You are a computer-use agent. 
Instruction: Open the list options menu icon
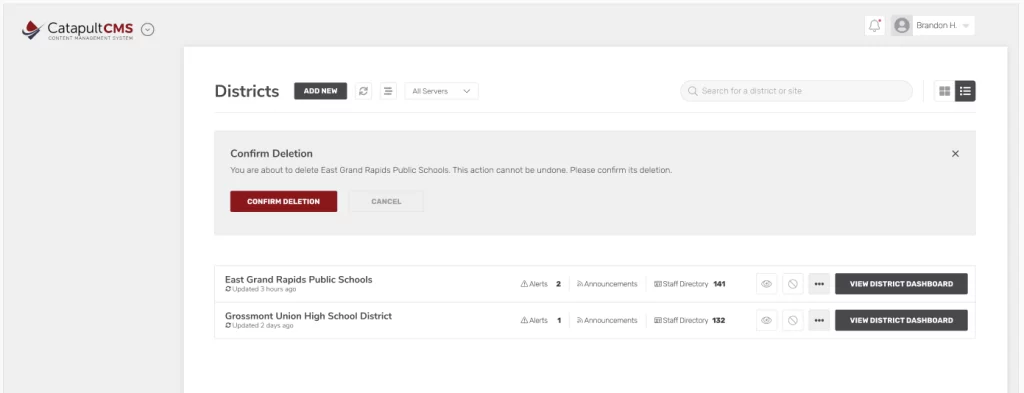pos(388,91)
